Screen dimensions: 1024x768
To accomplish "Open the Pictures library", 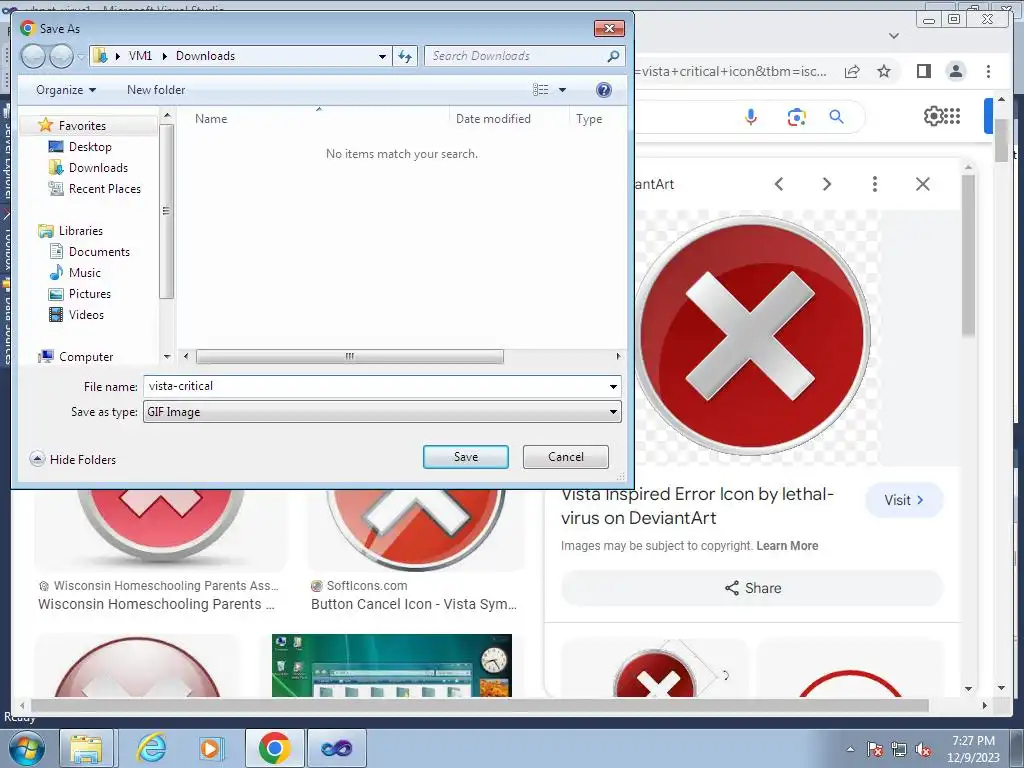I will pyautogui.click(x=89, y=294).
